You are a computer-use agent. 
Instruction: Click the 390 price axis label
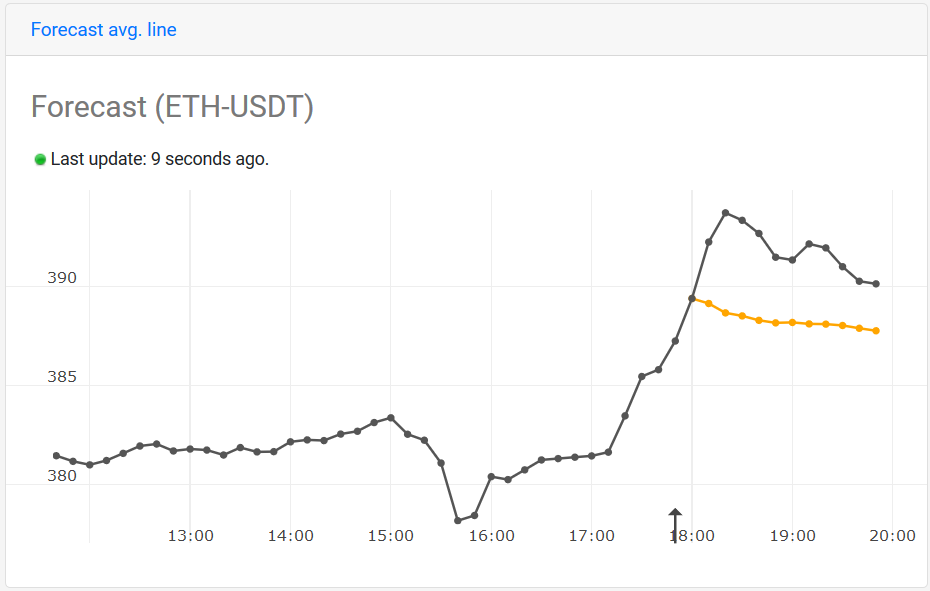[x=62, y=278]
